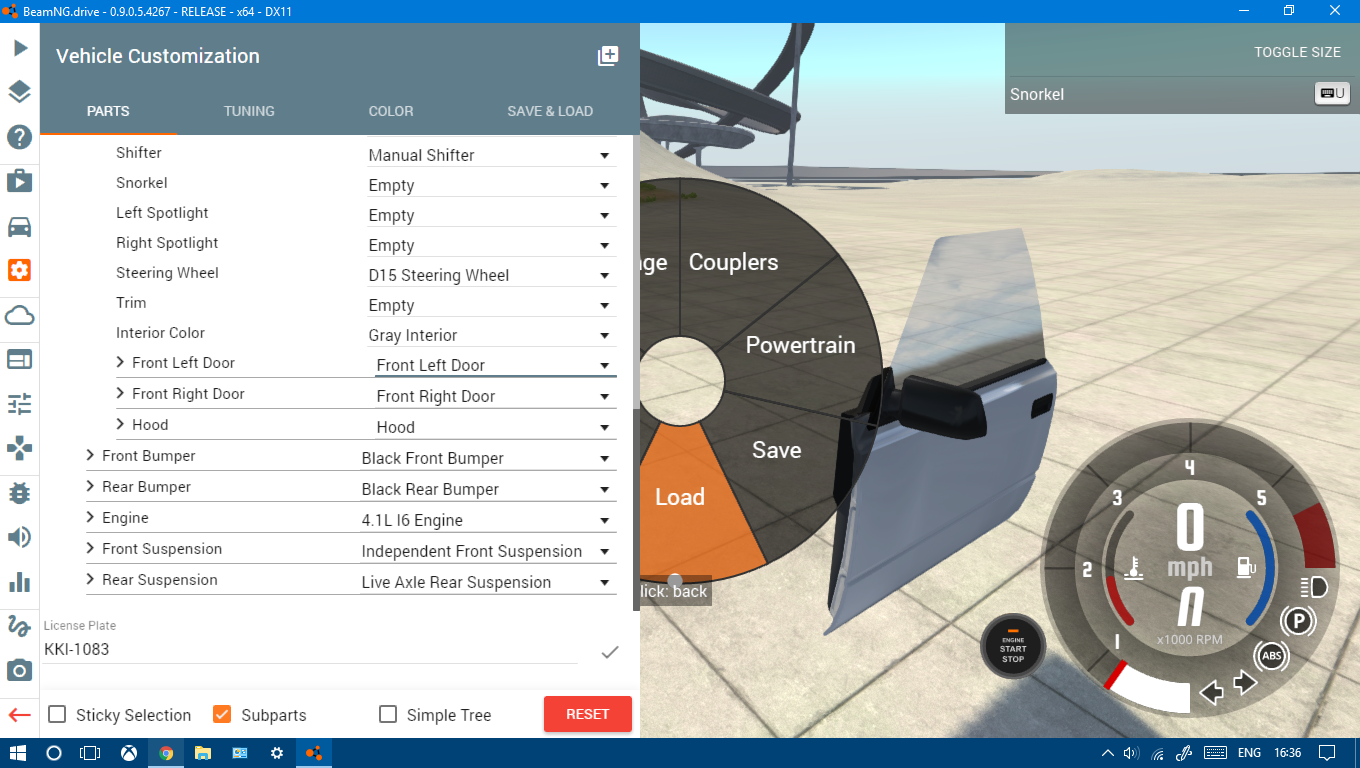The image size is (1360, 768).
Task: Open the vehicle selector car icon
Action: pyautogui.click(x=20, y=226)
